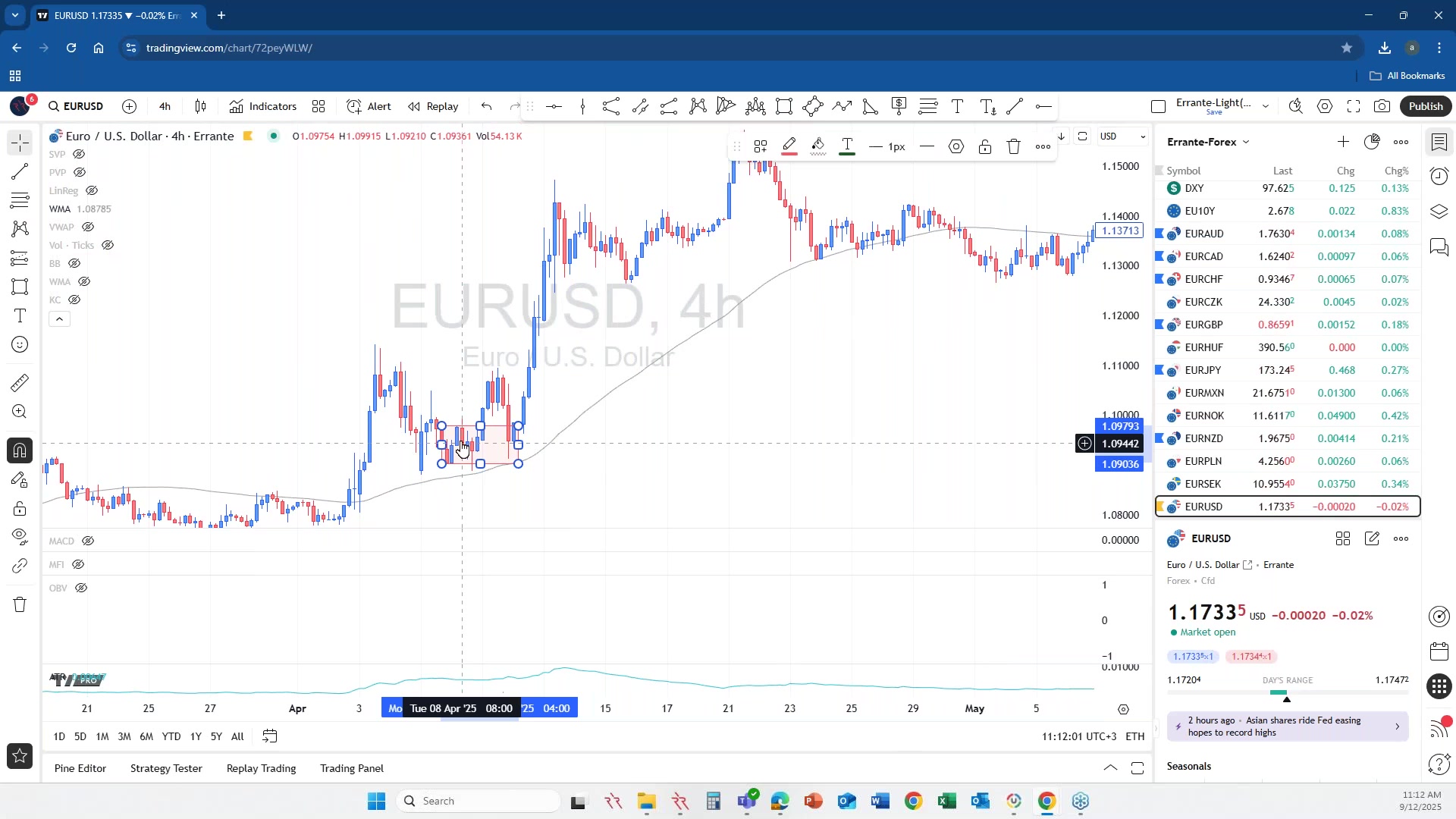Open the EURUSD symbol search

tap(76, 106)
